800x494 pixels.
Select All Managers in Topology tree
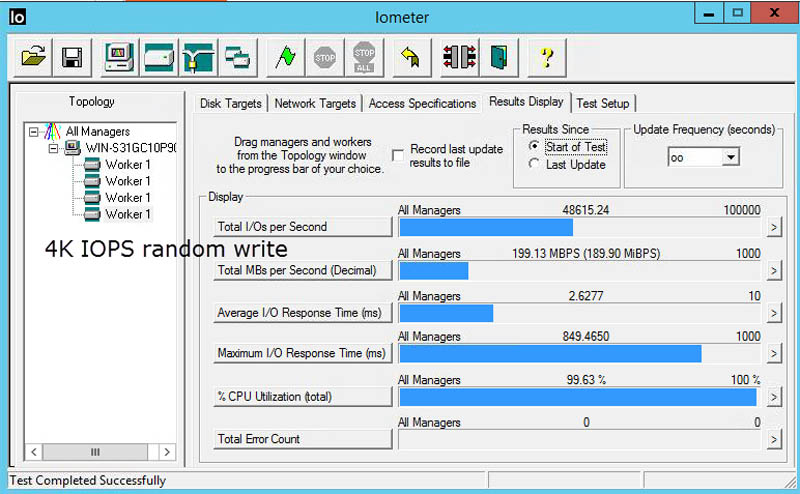97,132
